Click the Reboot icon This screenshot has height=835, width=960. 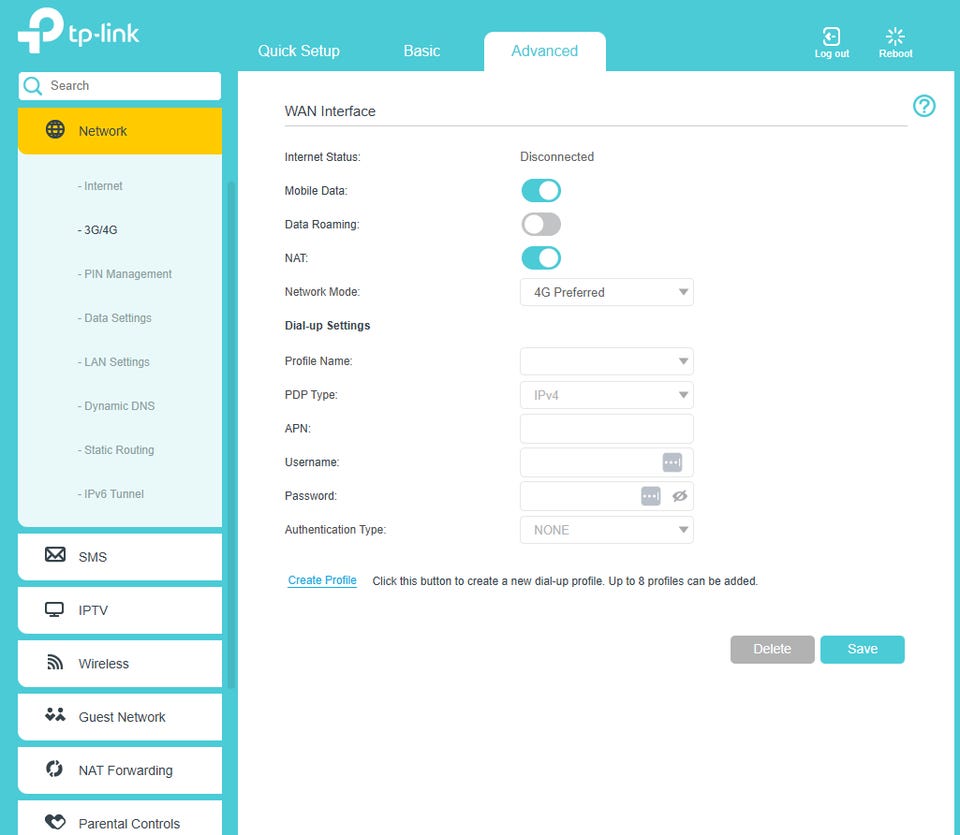895,36
